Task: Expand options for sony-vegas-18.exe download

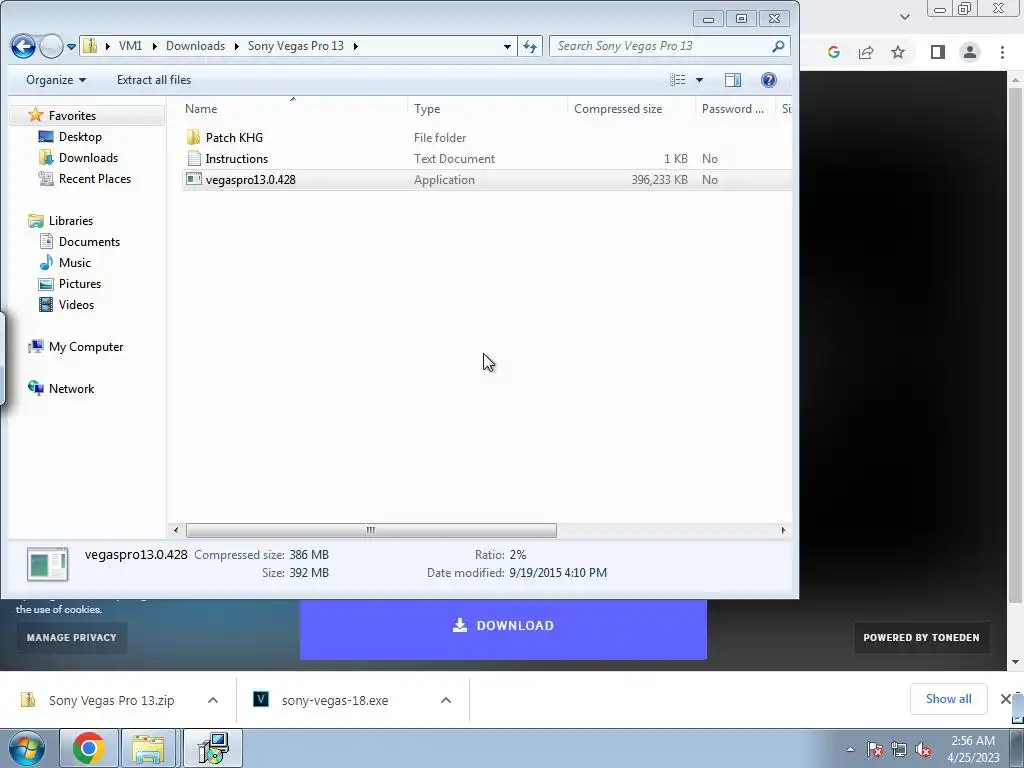Action: pos(446,700)
